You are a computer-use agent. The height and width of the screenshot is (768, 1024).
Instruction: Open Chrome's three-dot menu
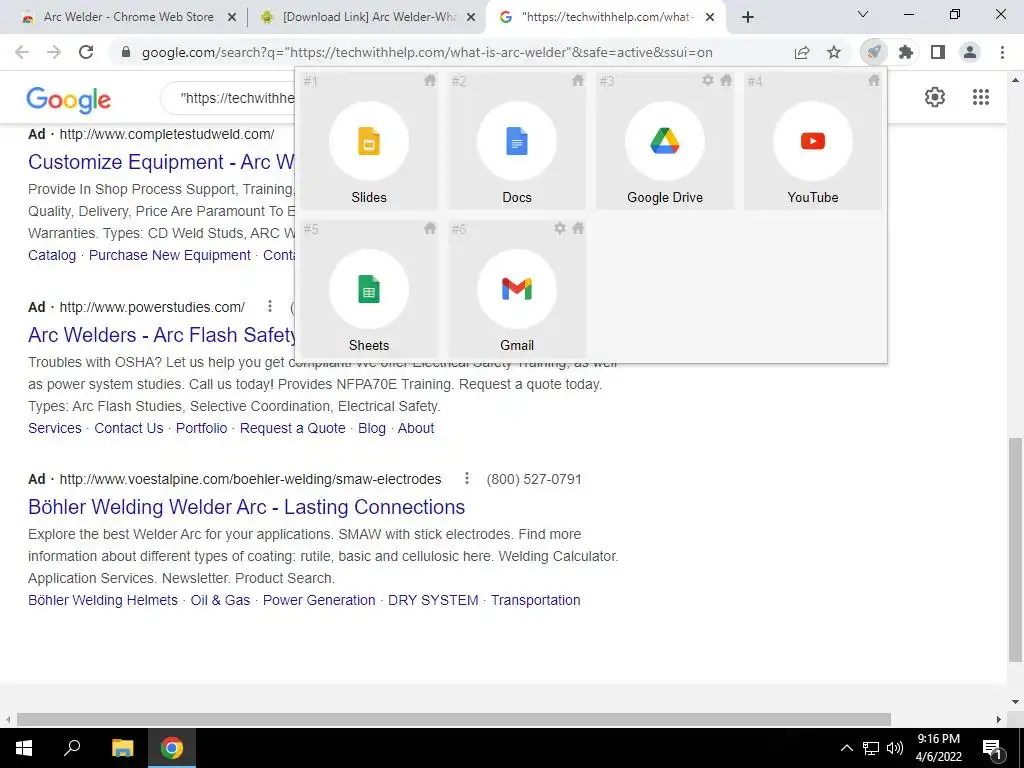pyautogui.click(x=1002, y=52)
